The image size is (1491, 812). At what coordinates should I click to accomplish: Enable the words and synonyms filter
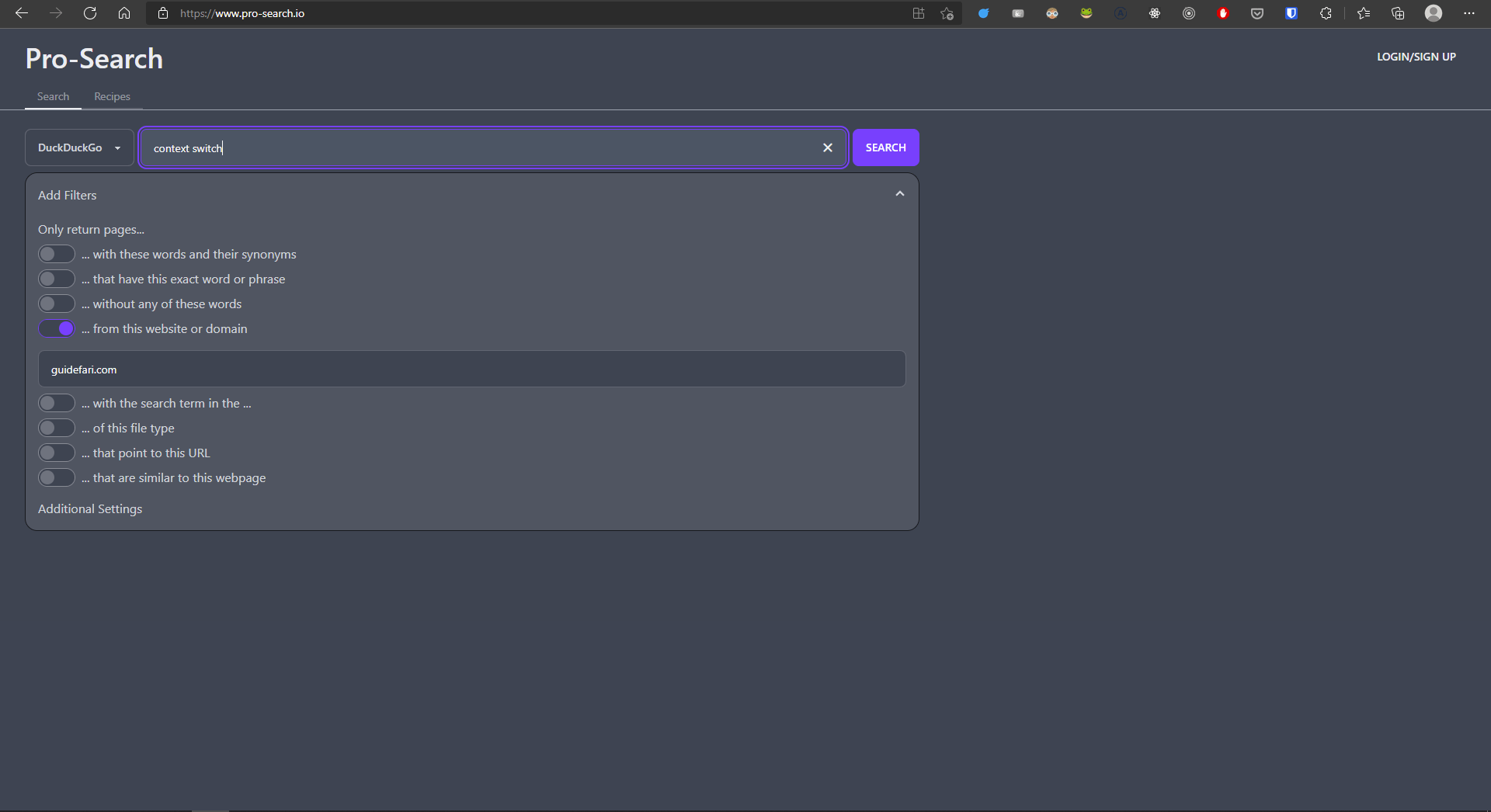[57, 254]
